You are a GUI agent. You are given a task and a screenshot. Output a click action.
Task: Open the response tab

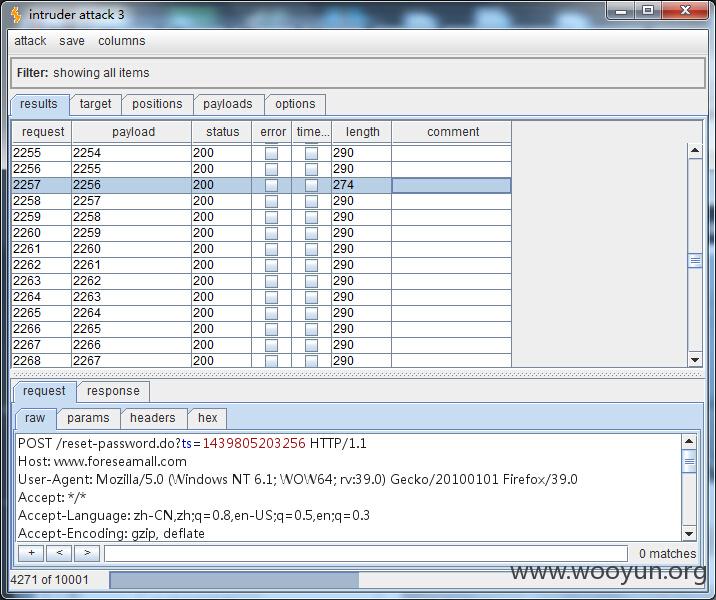point(113,391)
